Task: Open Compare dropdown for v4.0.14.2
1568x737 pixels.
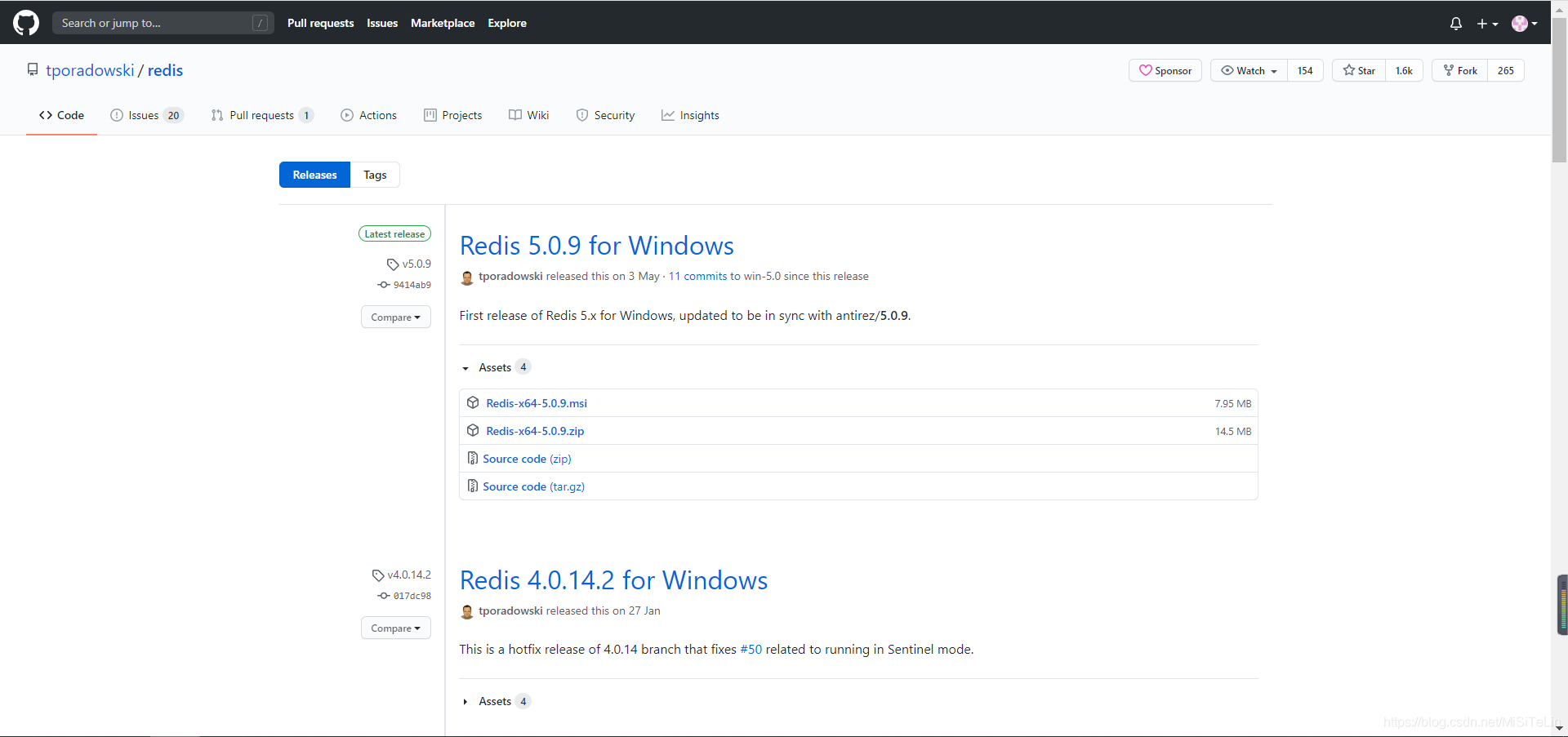Action: [395, 628]
